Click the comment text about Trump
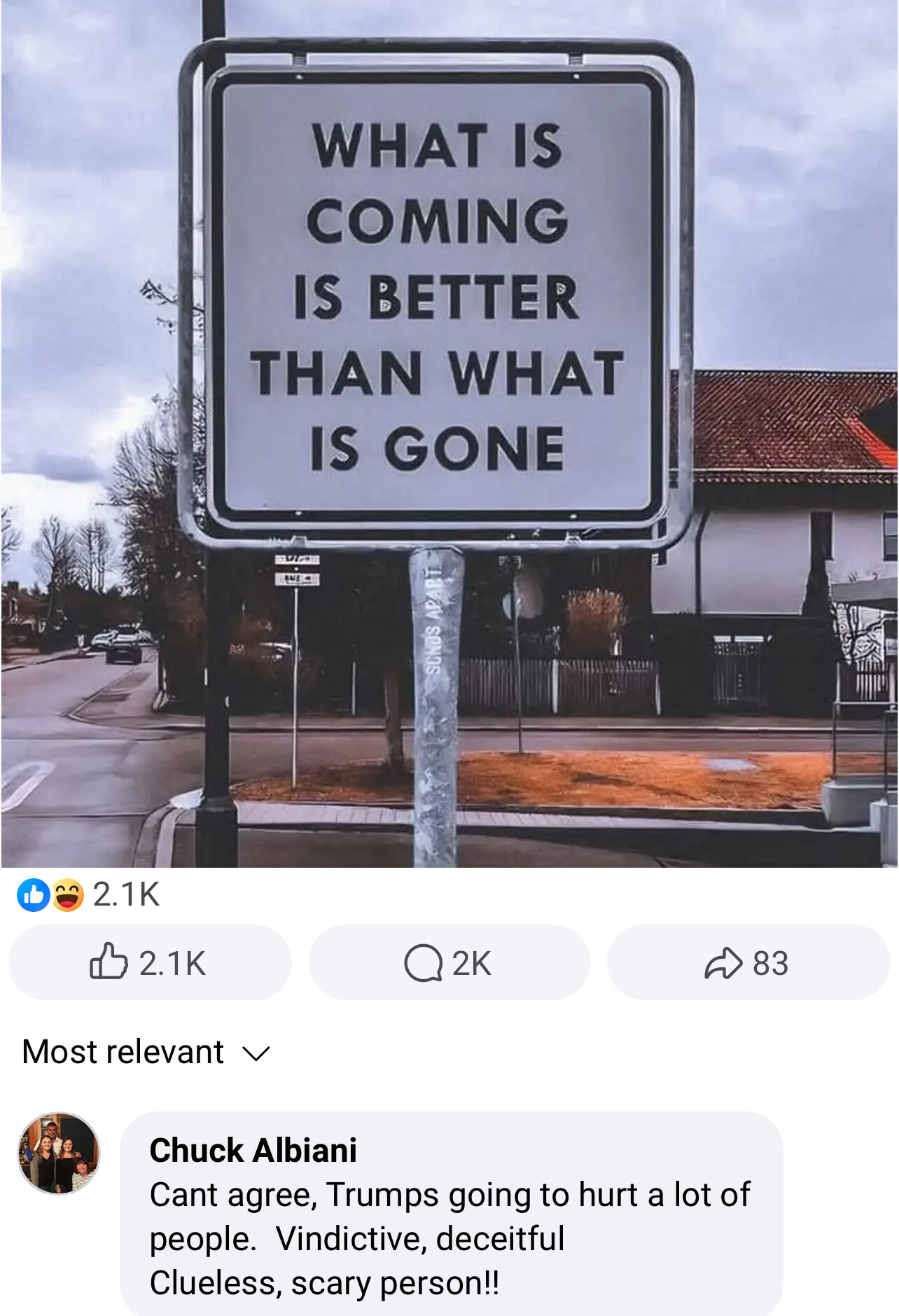 pos(449,1238)
